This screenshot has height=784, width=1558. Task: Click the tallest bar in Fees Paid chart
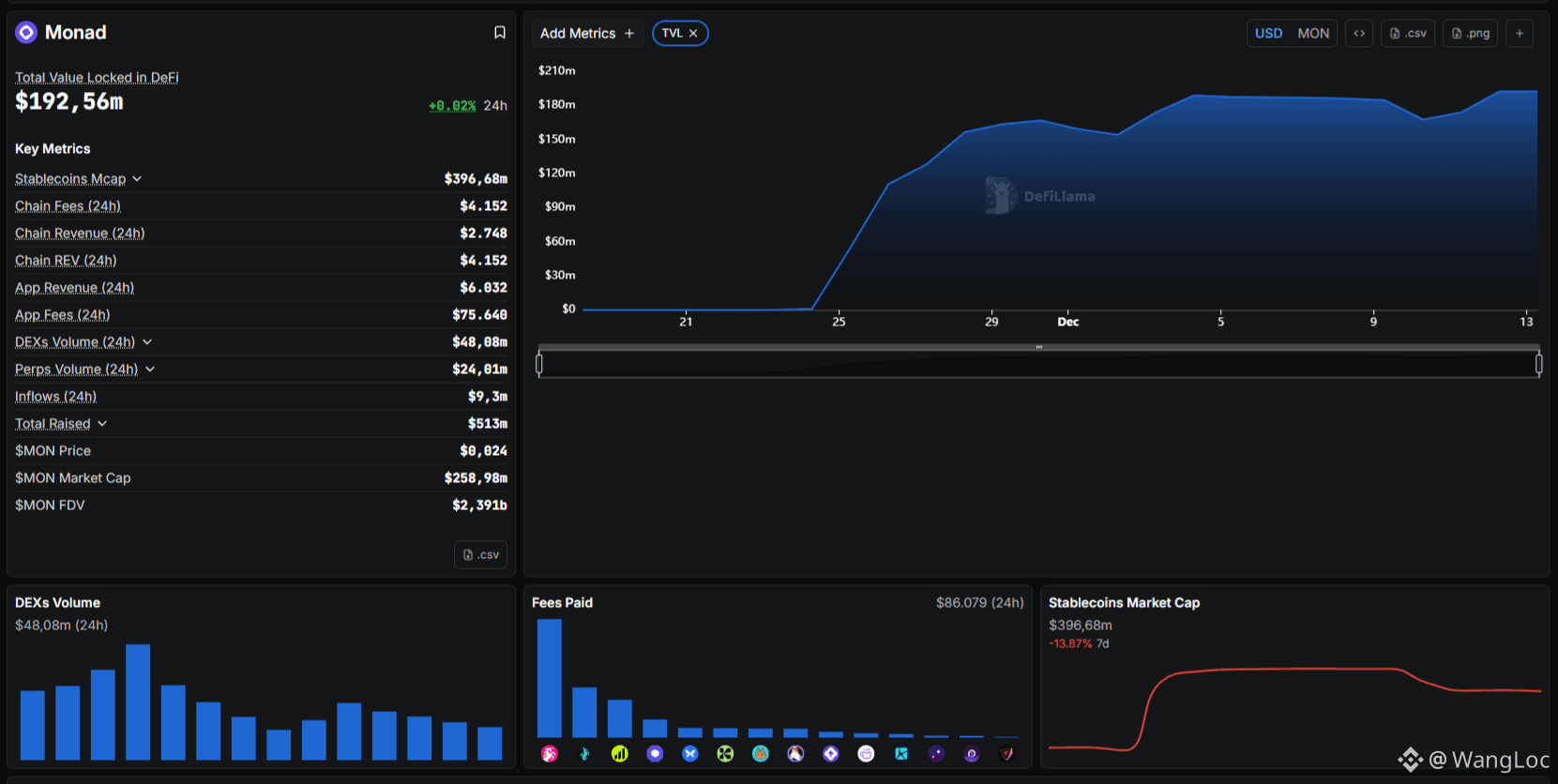pos(550,678)
